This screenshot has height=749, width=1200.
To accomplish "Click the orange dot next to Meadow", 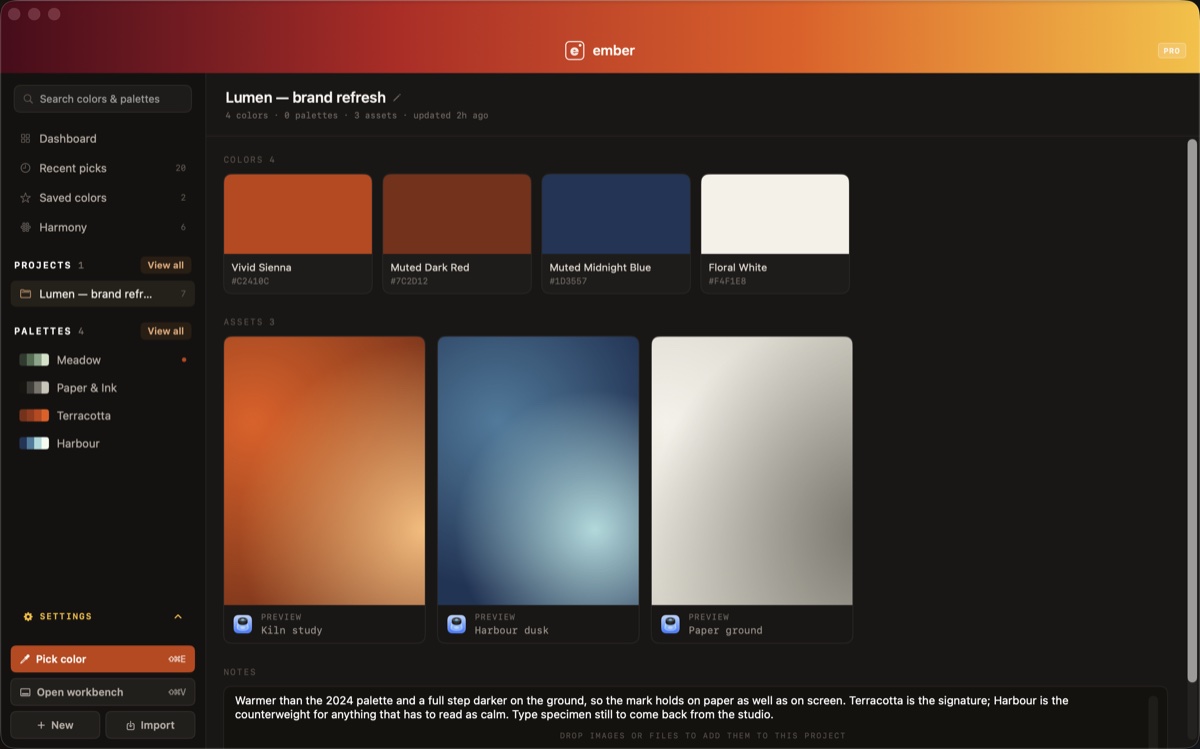I will [x=184, y=360].
